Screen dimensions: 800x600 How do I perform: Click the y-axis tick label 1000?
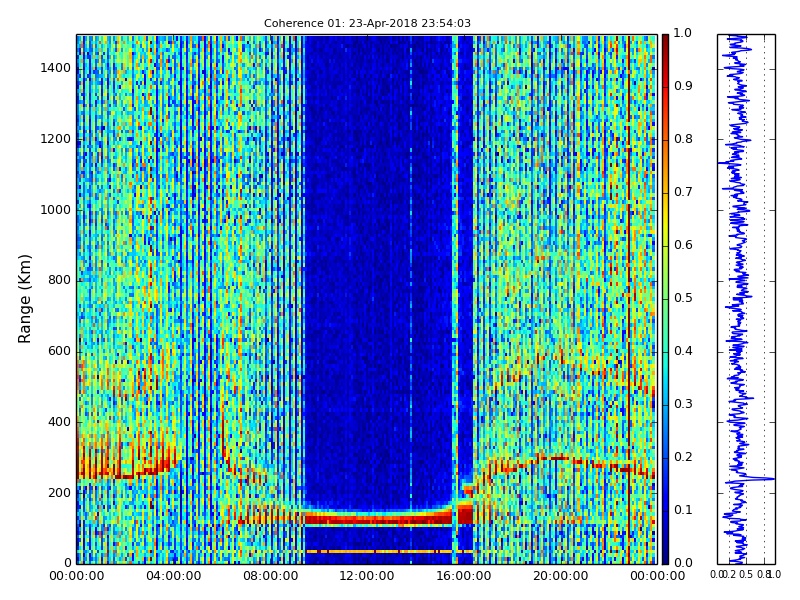(x=56, y=210)
